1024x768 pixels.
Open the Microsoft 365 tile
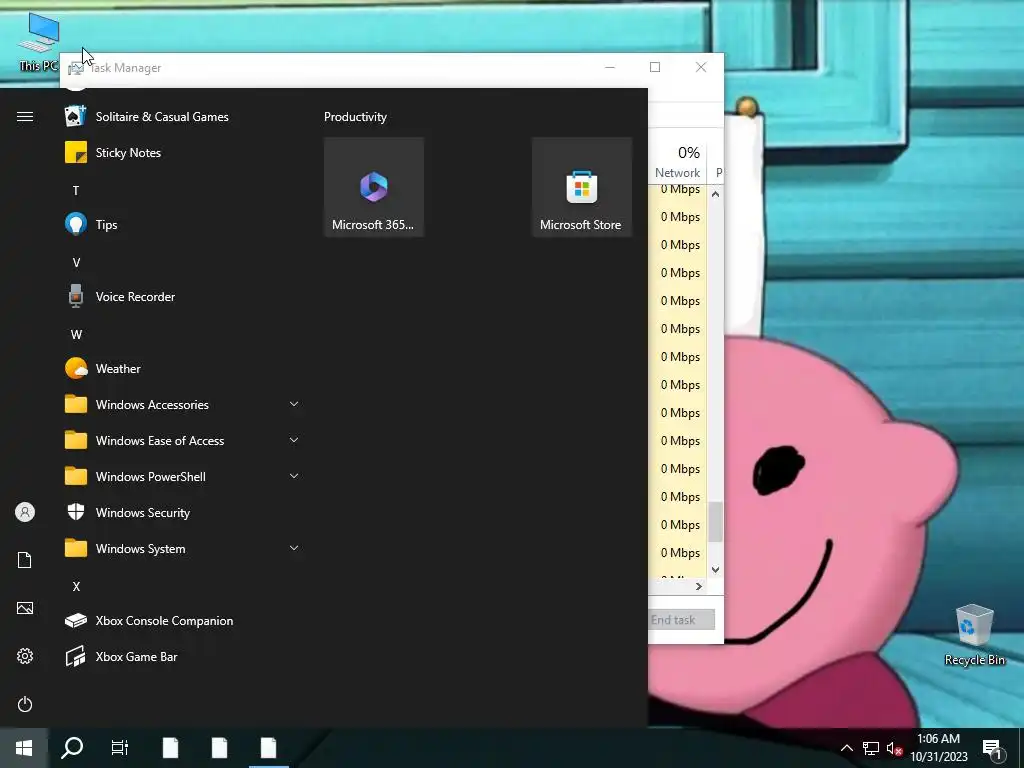[374, 187]
